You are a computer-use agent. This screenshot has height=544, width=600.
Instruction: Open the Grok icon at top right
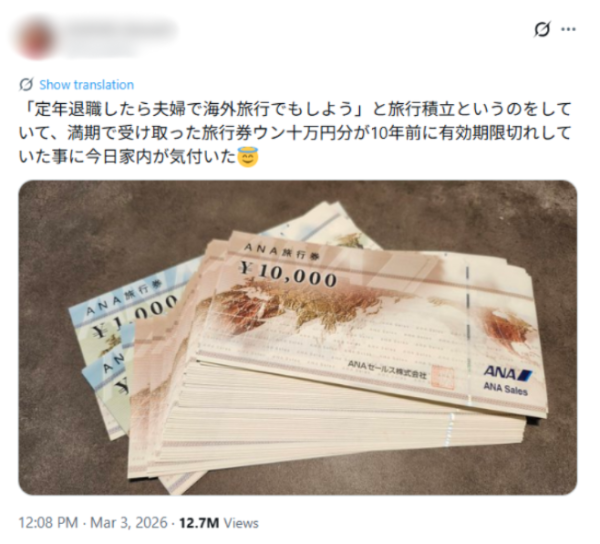542,29
